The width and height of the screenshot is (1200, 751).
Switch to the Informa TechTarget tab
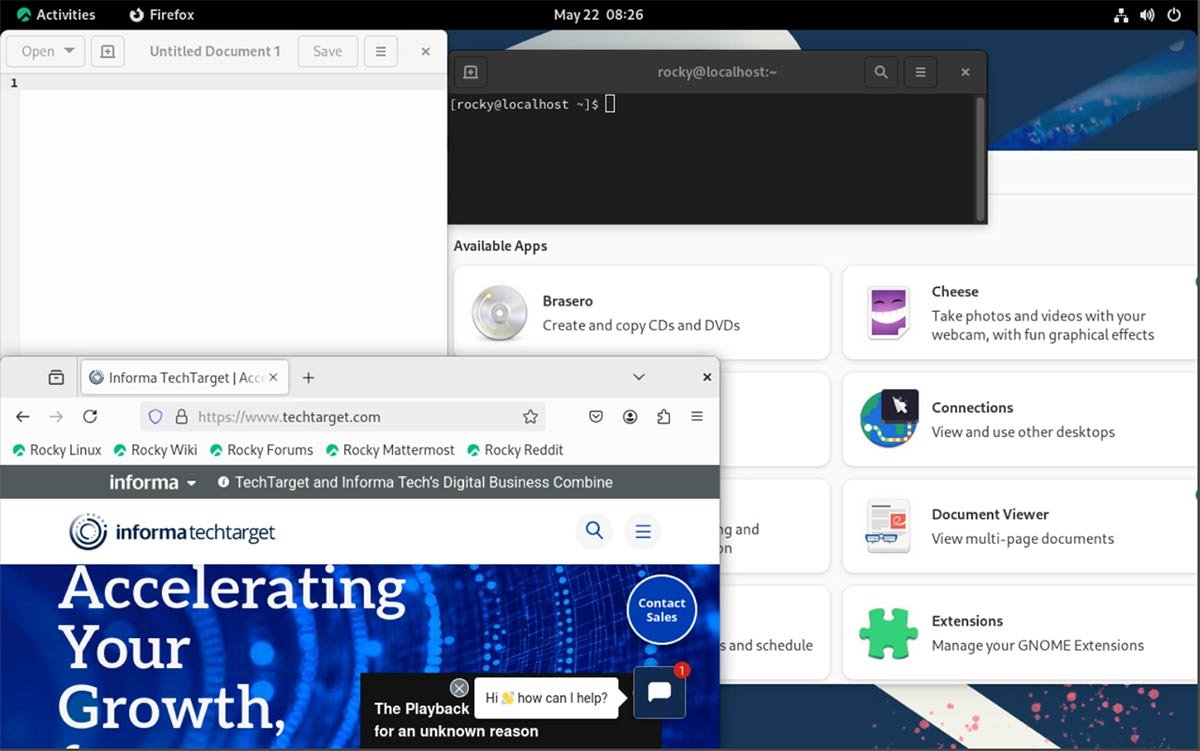[180, 377]
